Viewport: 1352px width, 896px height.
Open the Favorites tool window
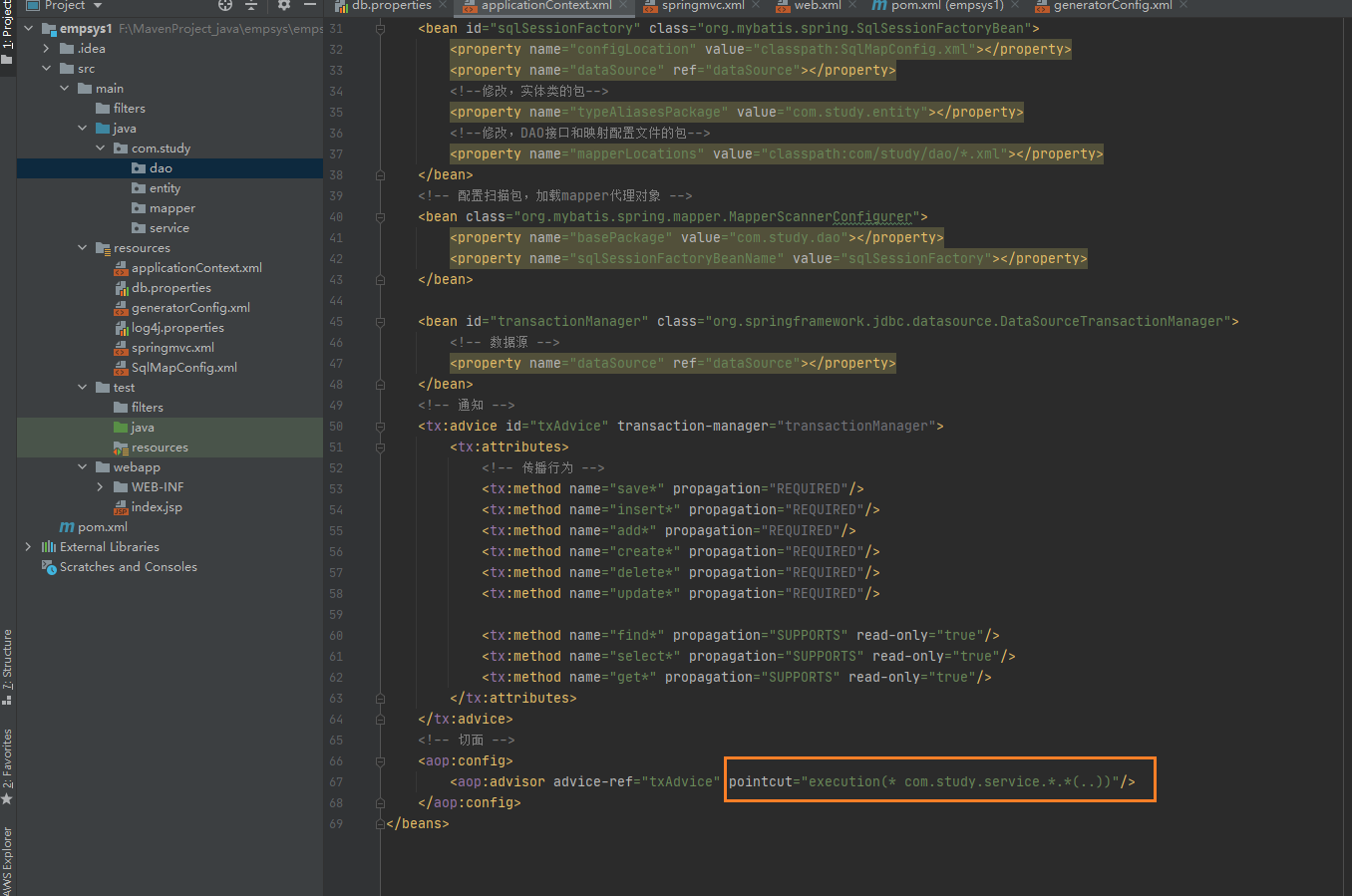pos(8,765)
